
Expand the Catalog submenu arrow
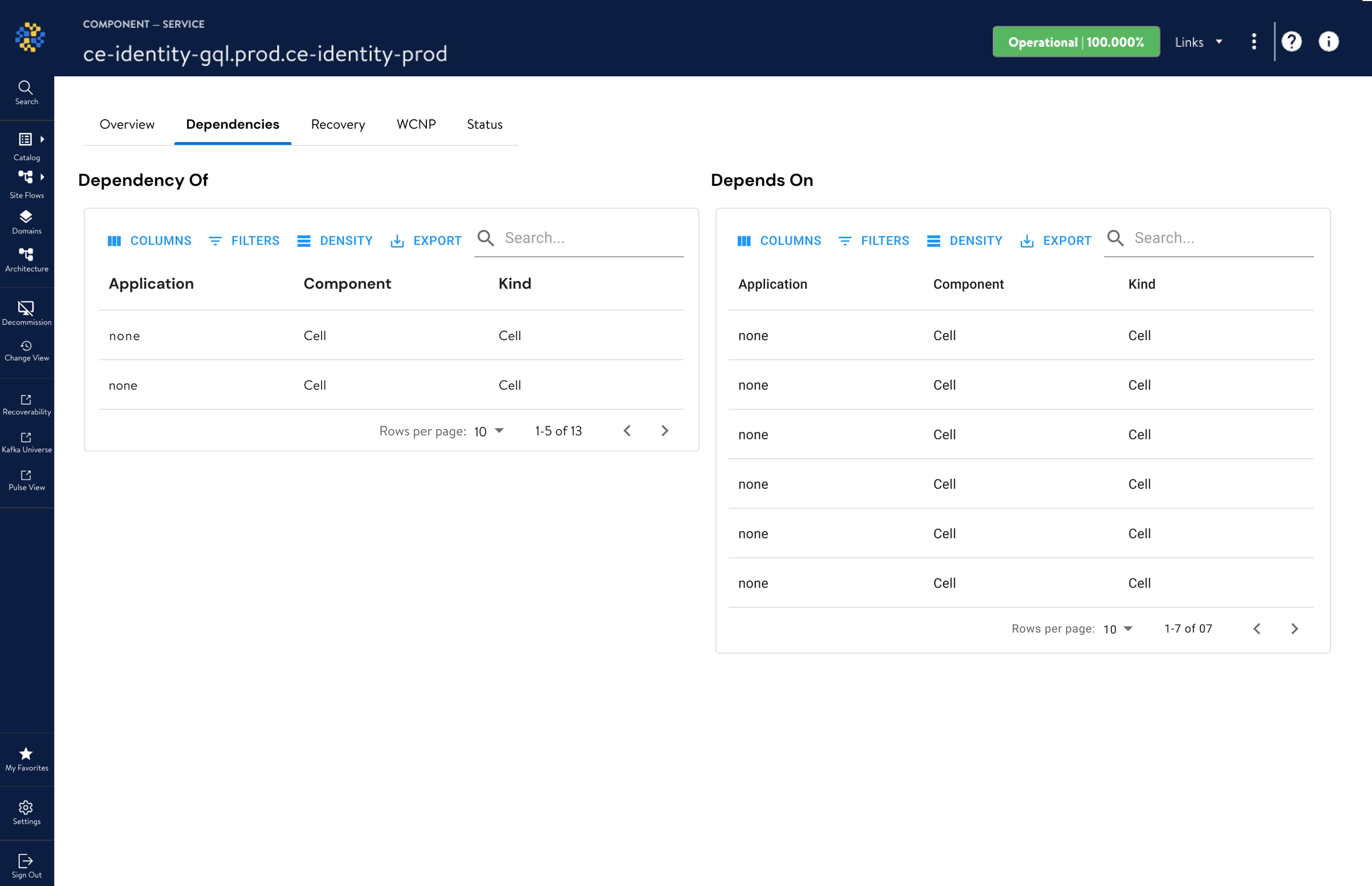point(42,139)
